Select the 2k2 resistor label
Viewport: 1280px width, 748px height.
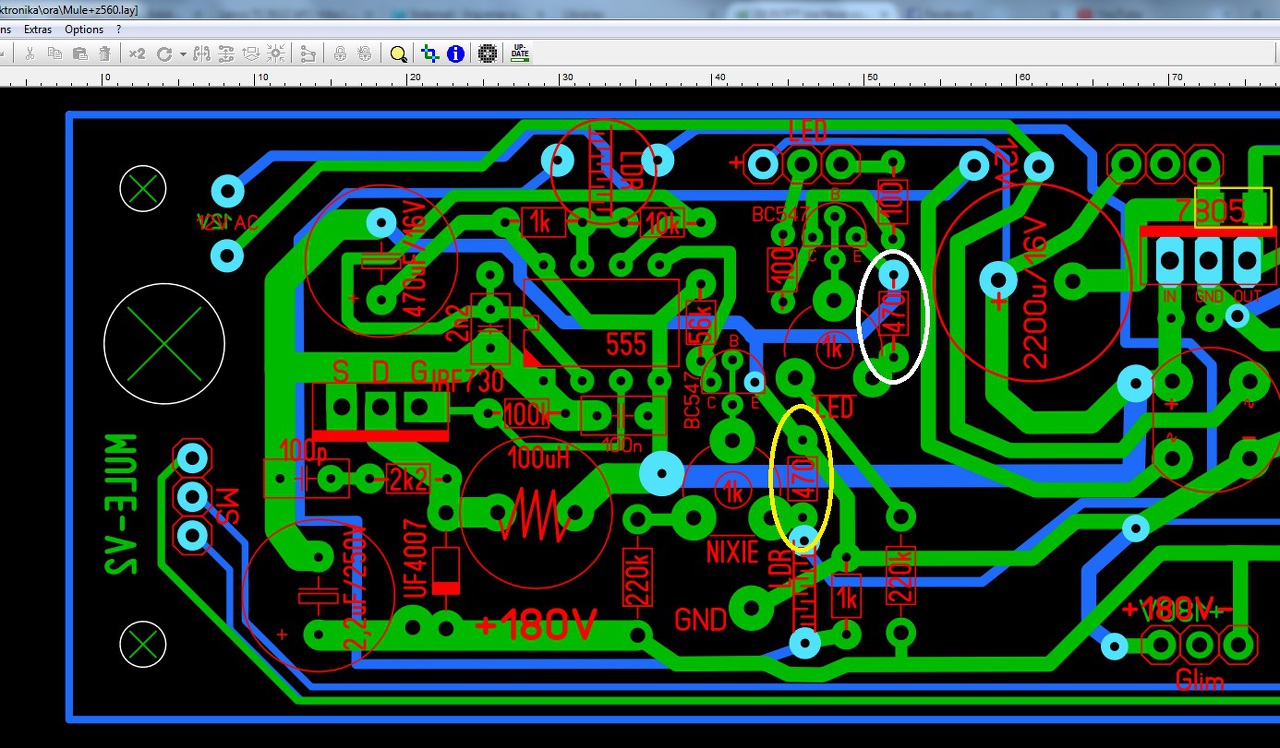pos(408,480)
